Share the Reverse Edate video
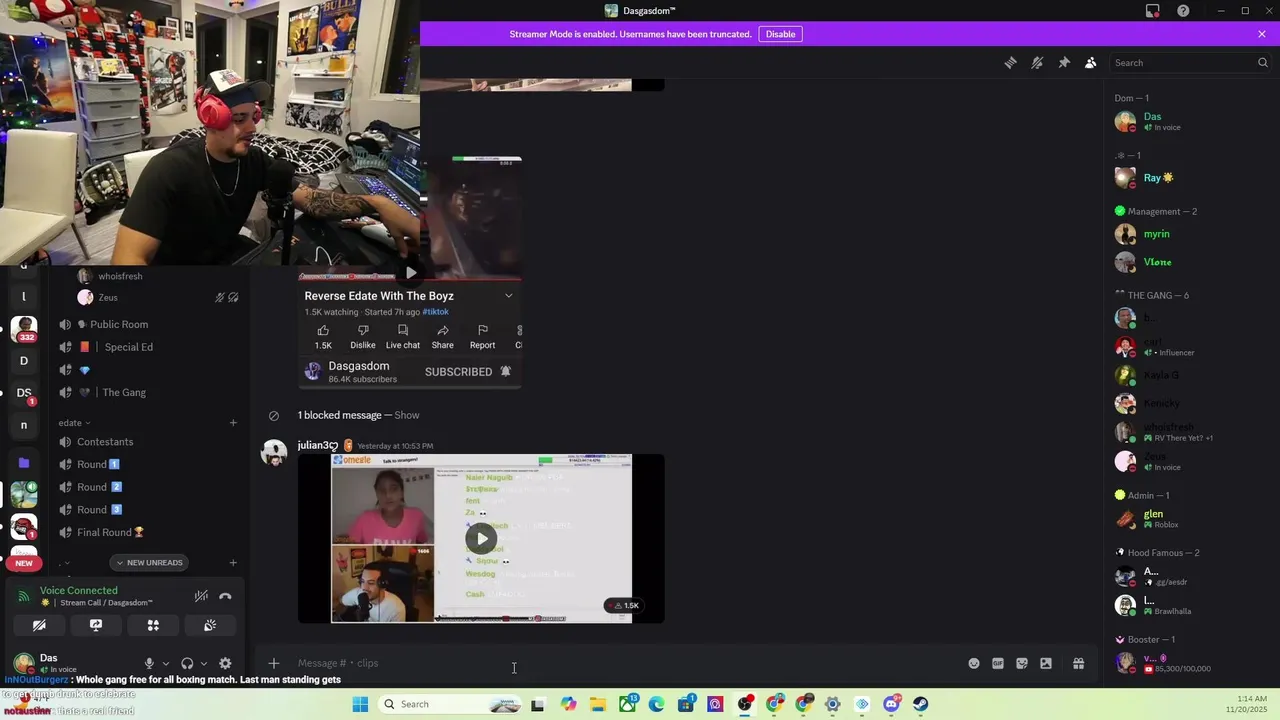Viewport: 1280px width, 720px height. point(442,336)
